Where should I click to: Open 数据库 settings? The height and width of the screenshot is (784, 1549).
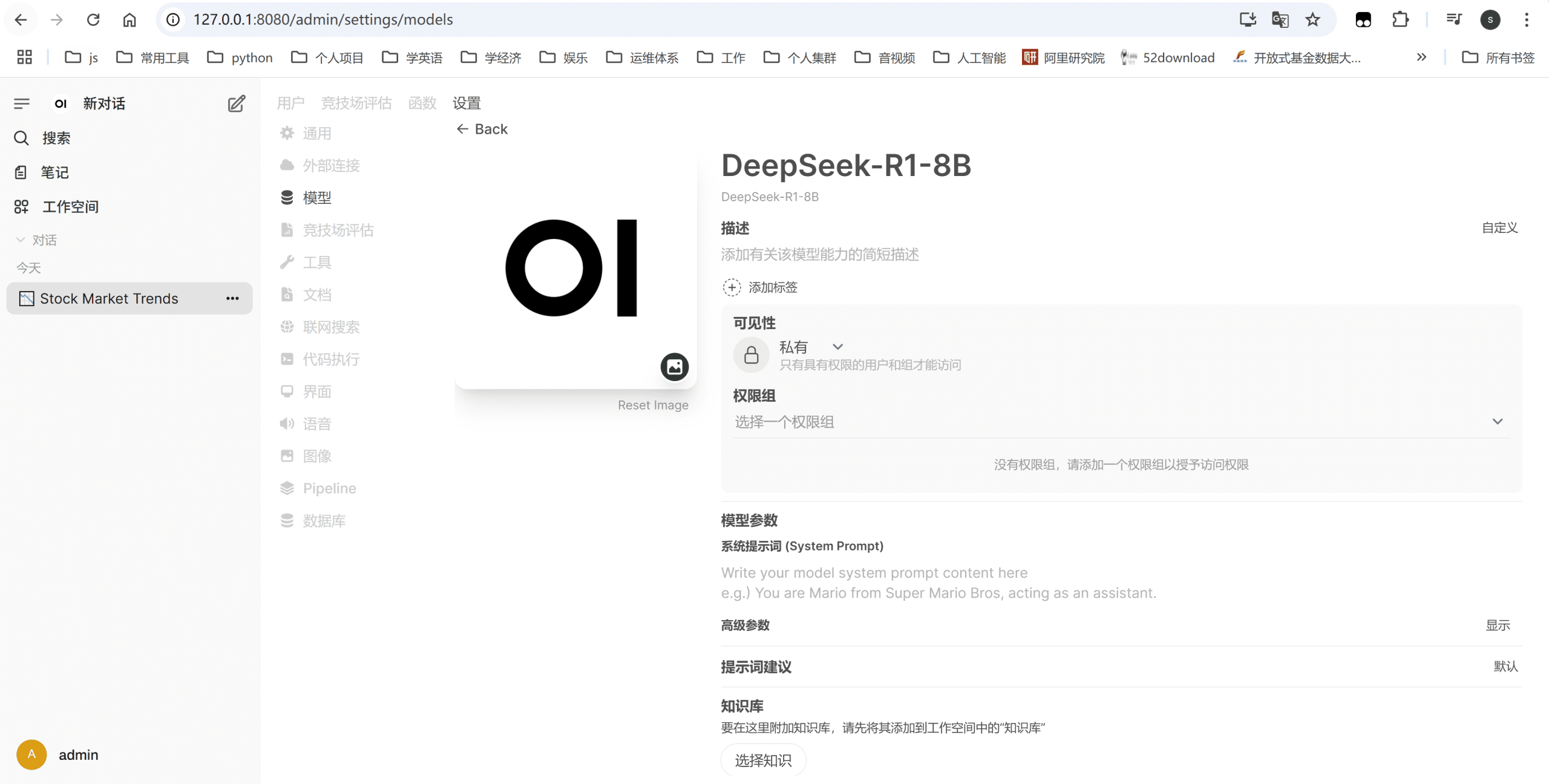point(313,521)
